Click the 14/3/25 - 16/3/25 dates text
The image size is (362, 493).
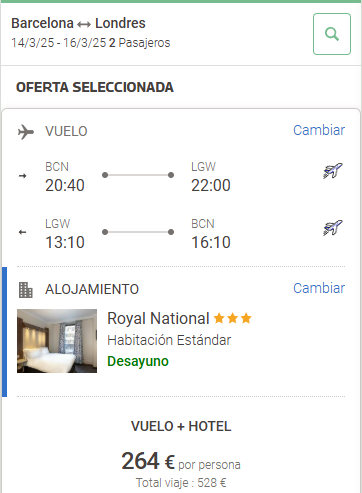coord(59,43)
